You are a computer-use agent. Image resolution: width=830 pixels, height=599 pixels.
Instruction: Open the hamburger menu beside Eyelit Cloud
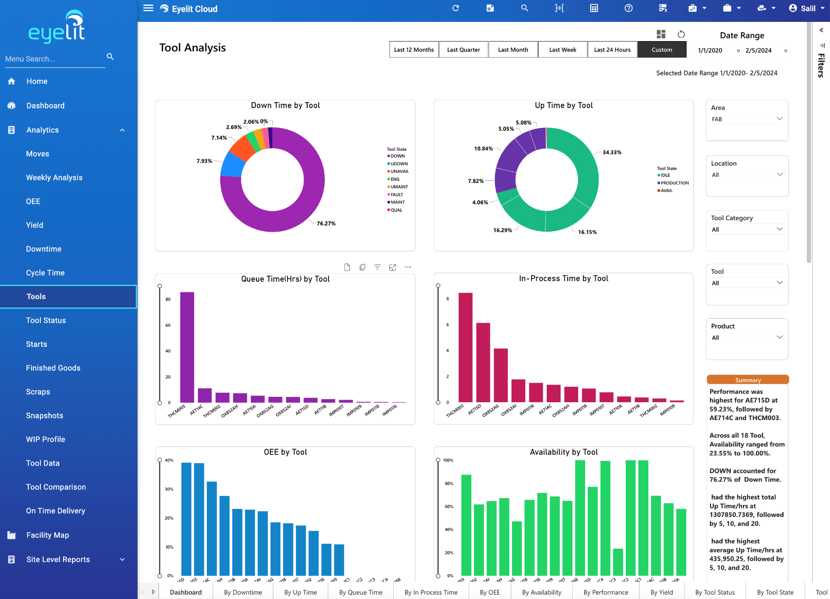pos(148,8)
